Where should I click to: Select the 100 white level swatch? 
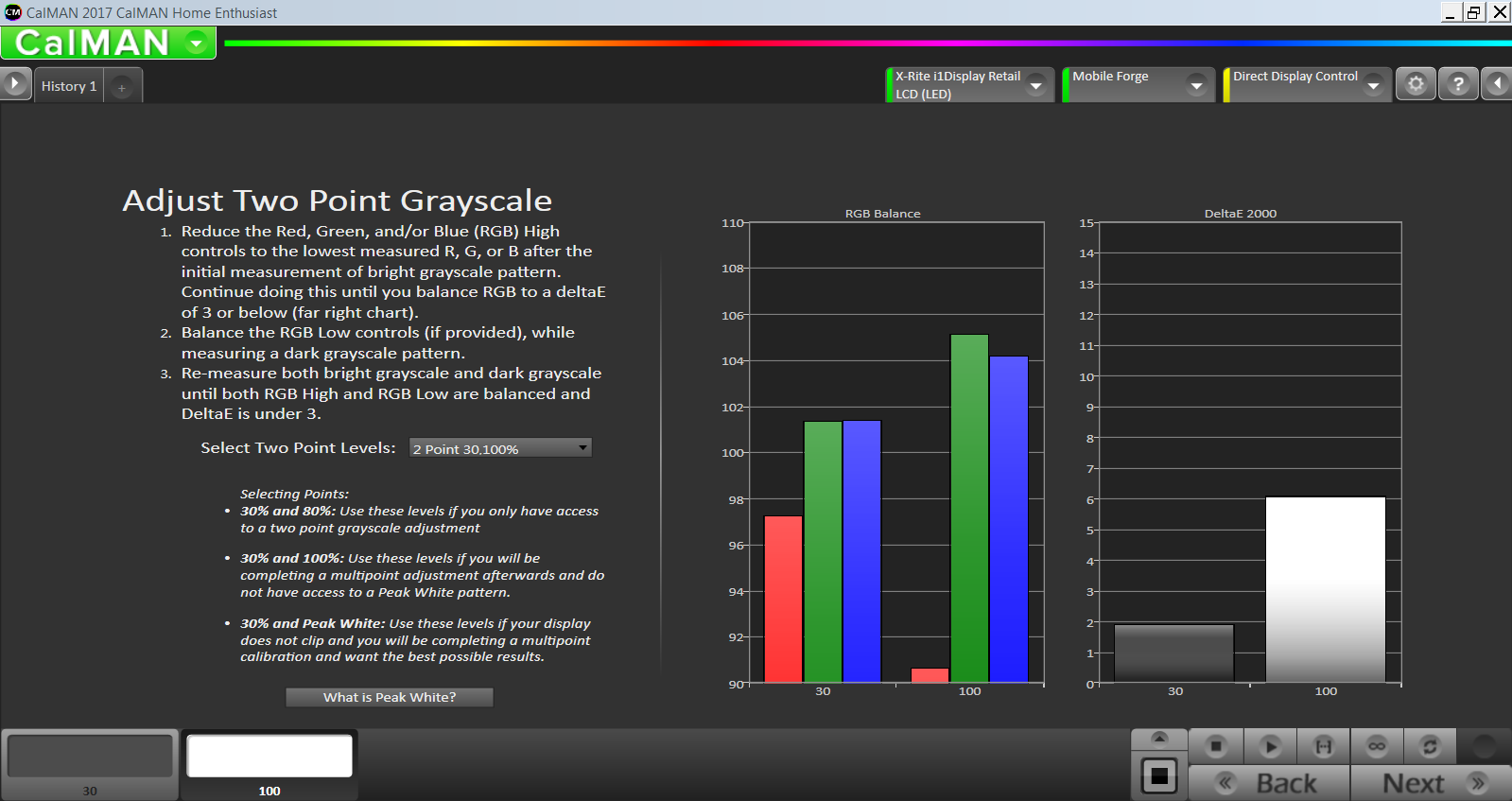pyautogui.click(x=269, y=764)
